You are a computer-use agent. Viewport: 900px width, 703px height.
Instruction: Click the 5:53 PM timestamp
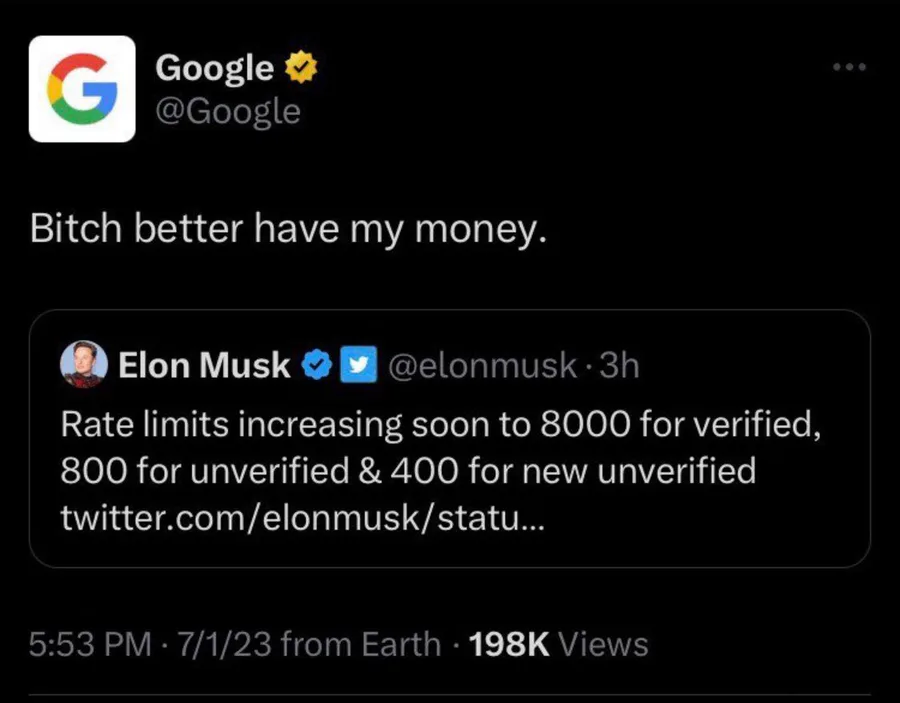point(90,644)
